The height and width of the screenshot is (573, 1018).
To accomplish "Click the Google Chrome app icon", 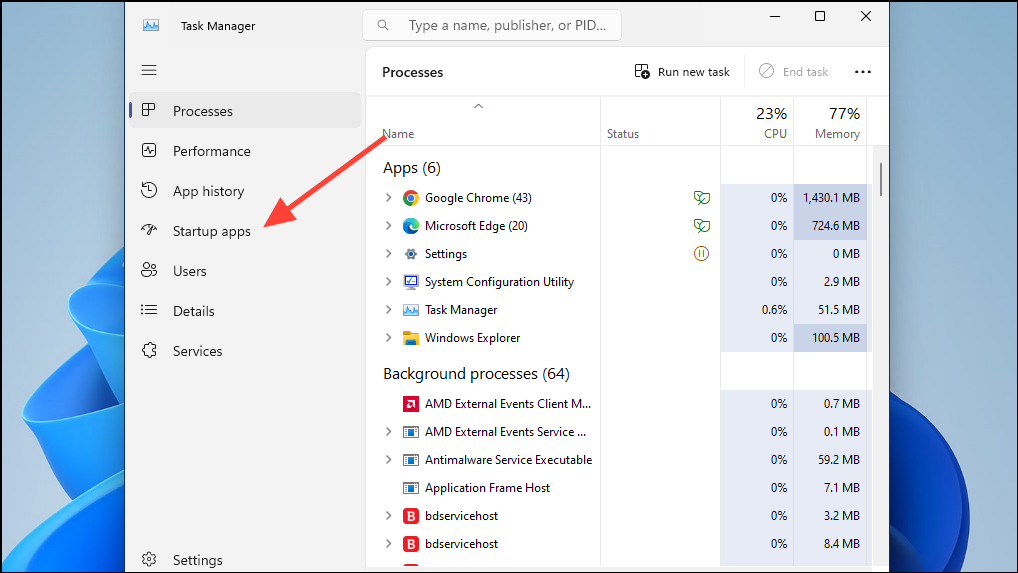I will [410, 198].
